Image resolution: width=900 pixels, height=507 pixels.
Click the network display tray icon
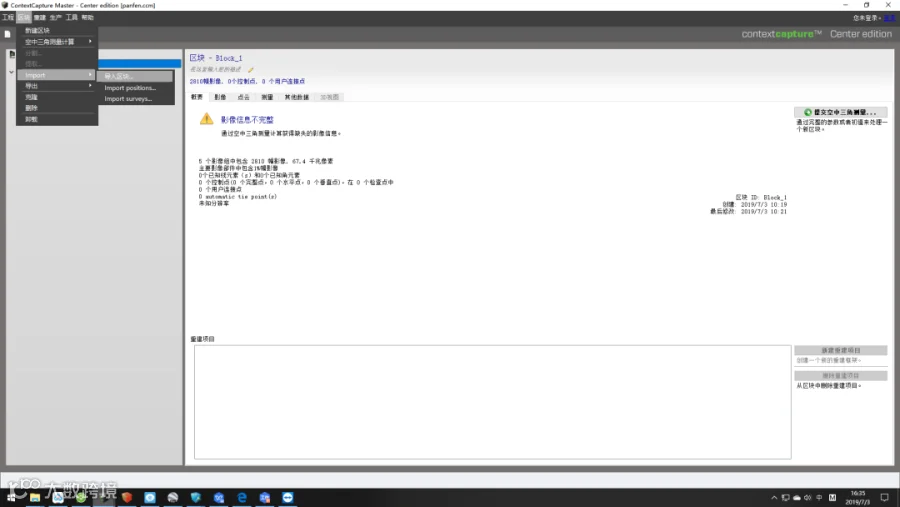point(785,498)
